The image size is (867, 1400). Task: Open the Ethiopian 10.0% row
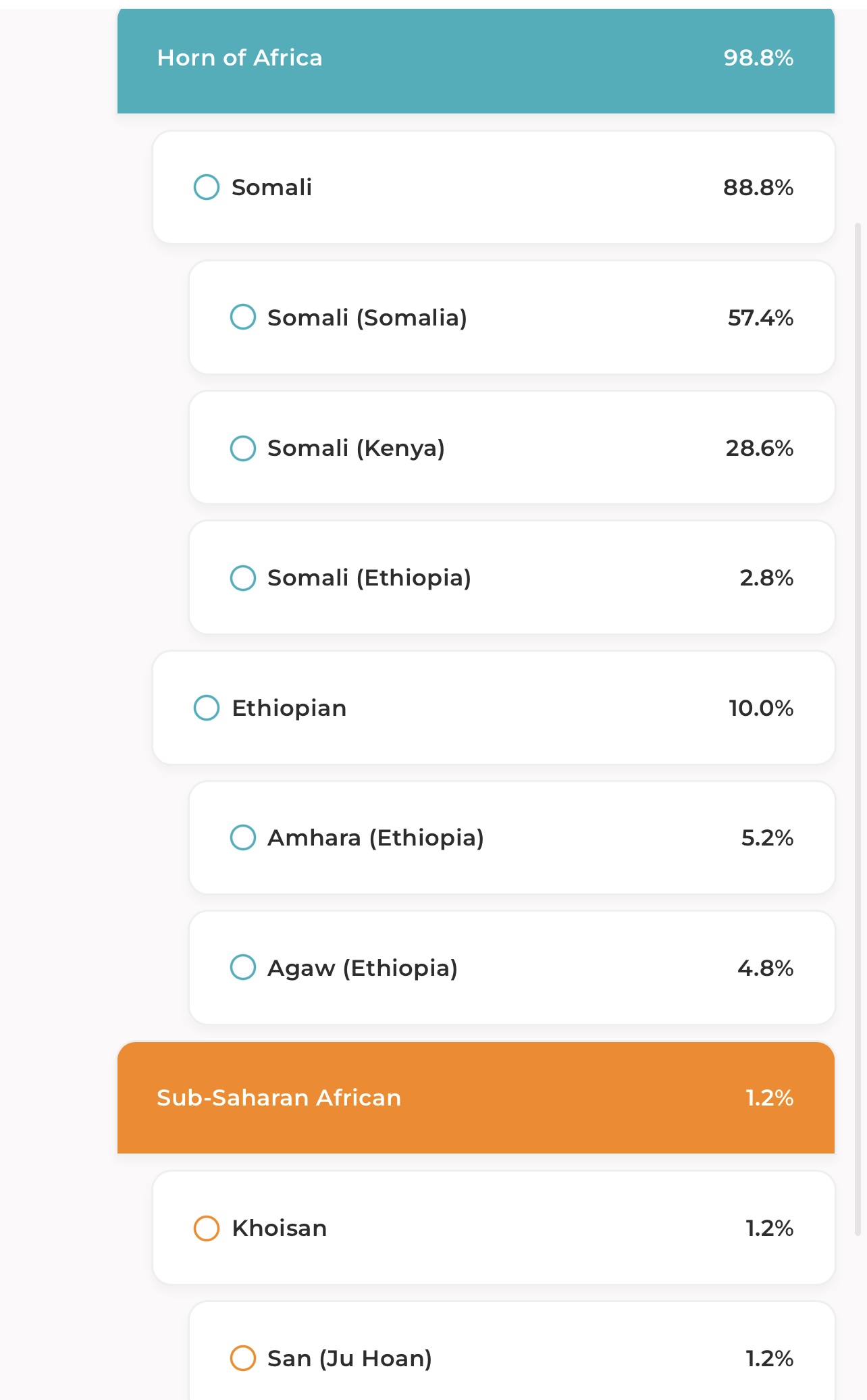coord(494,708)
